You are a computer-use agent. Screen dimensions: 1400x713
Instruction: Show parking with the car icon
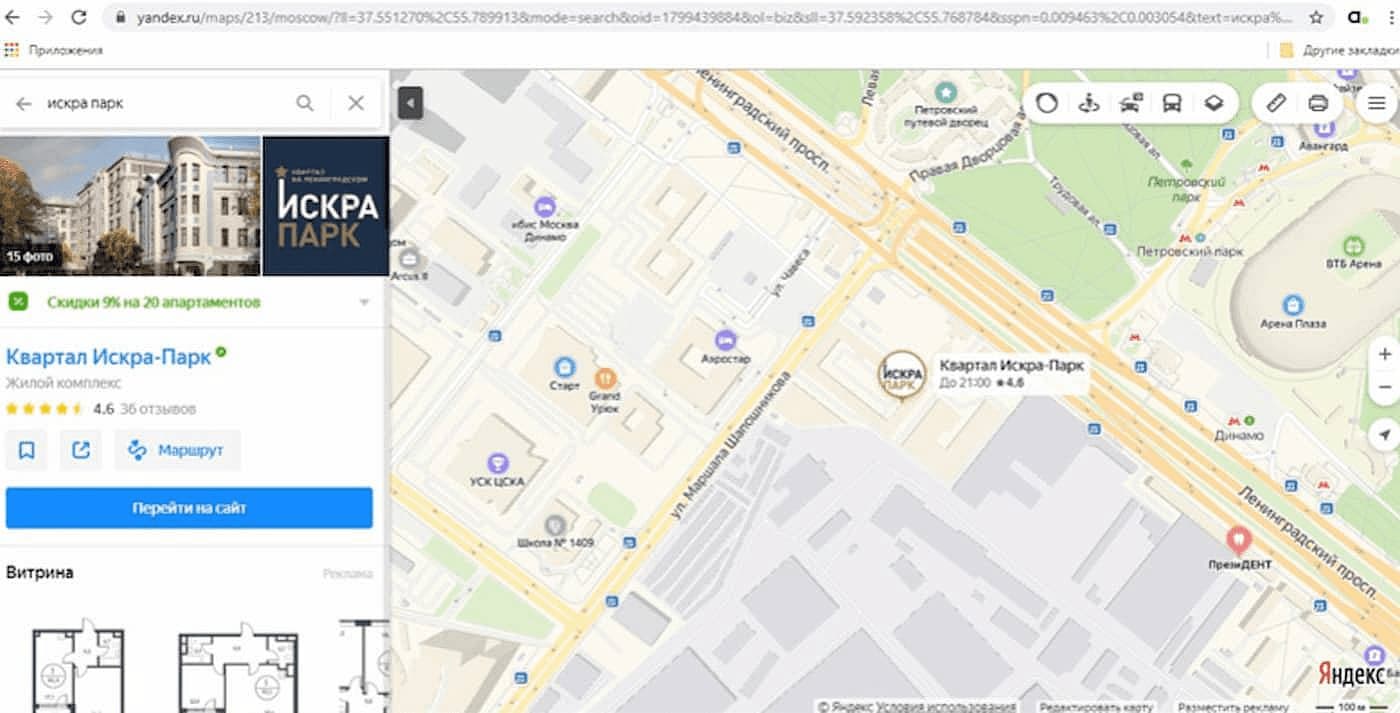pyautogui.click(x=1131, y=103)
